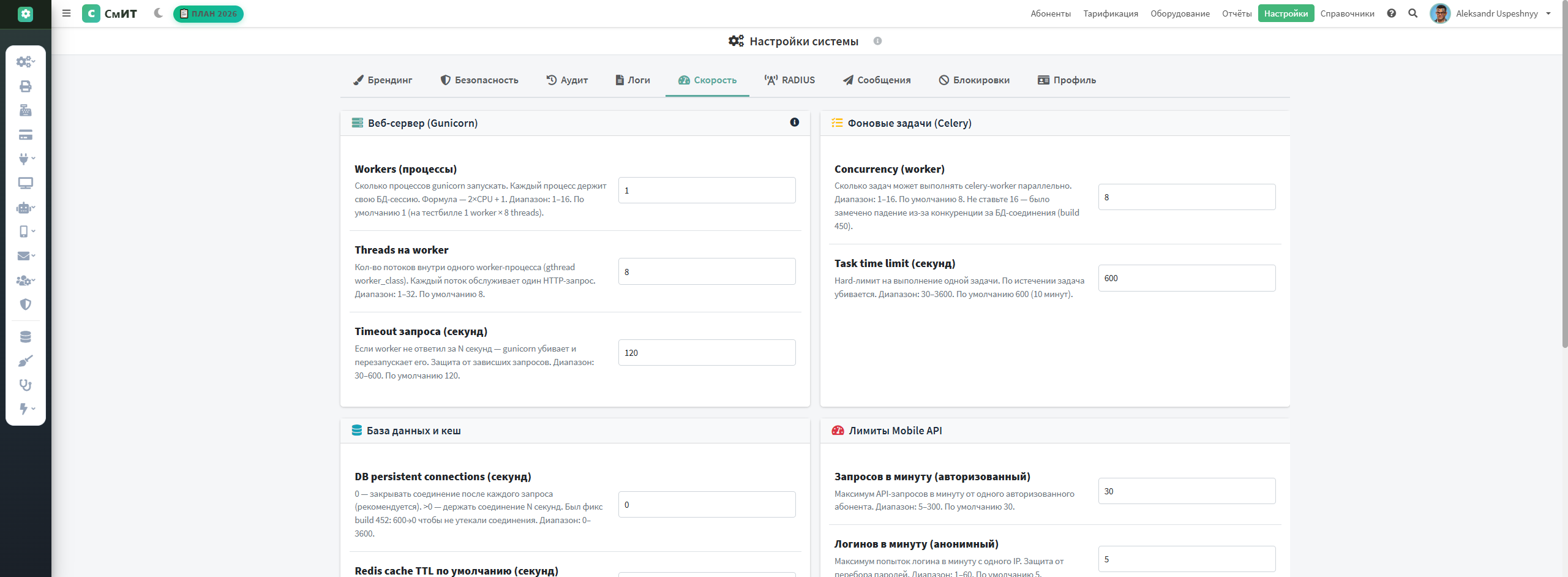Open help via question mark icon
This screenshot has width=1568, height=577.
tap(1392, 13)
